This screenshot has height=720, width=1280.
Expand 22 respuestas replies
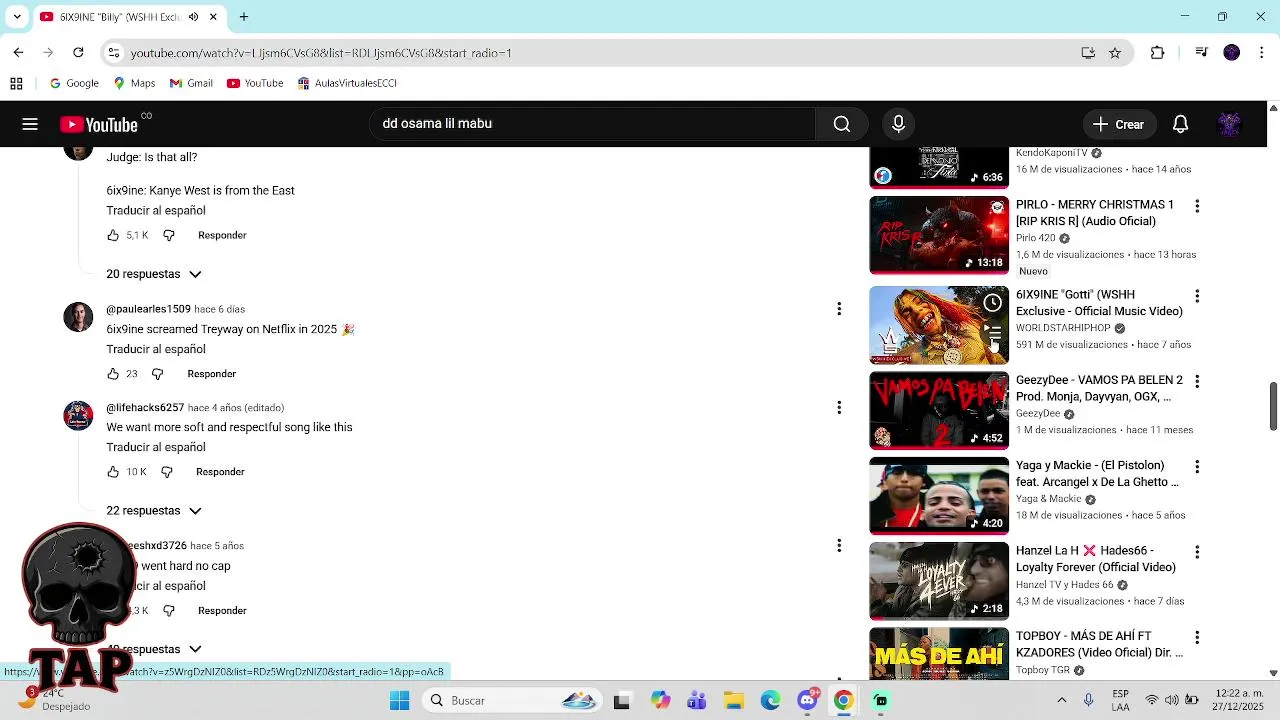pos(154,511)
